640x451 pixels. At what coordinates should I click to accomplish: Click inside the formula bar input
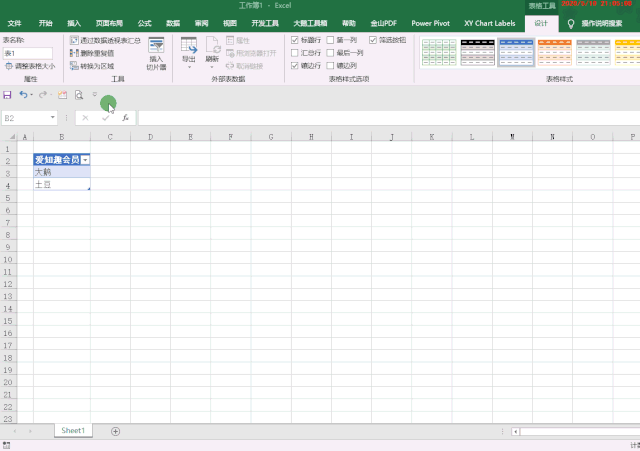point(388,118)
